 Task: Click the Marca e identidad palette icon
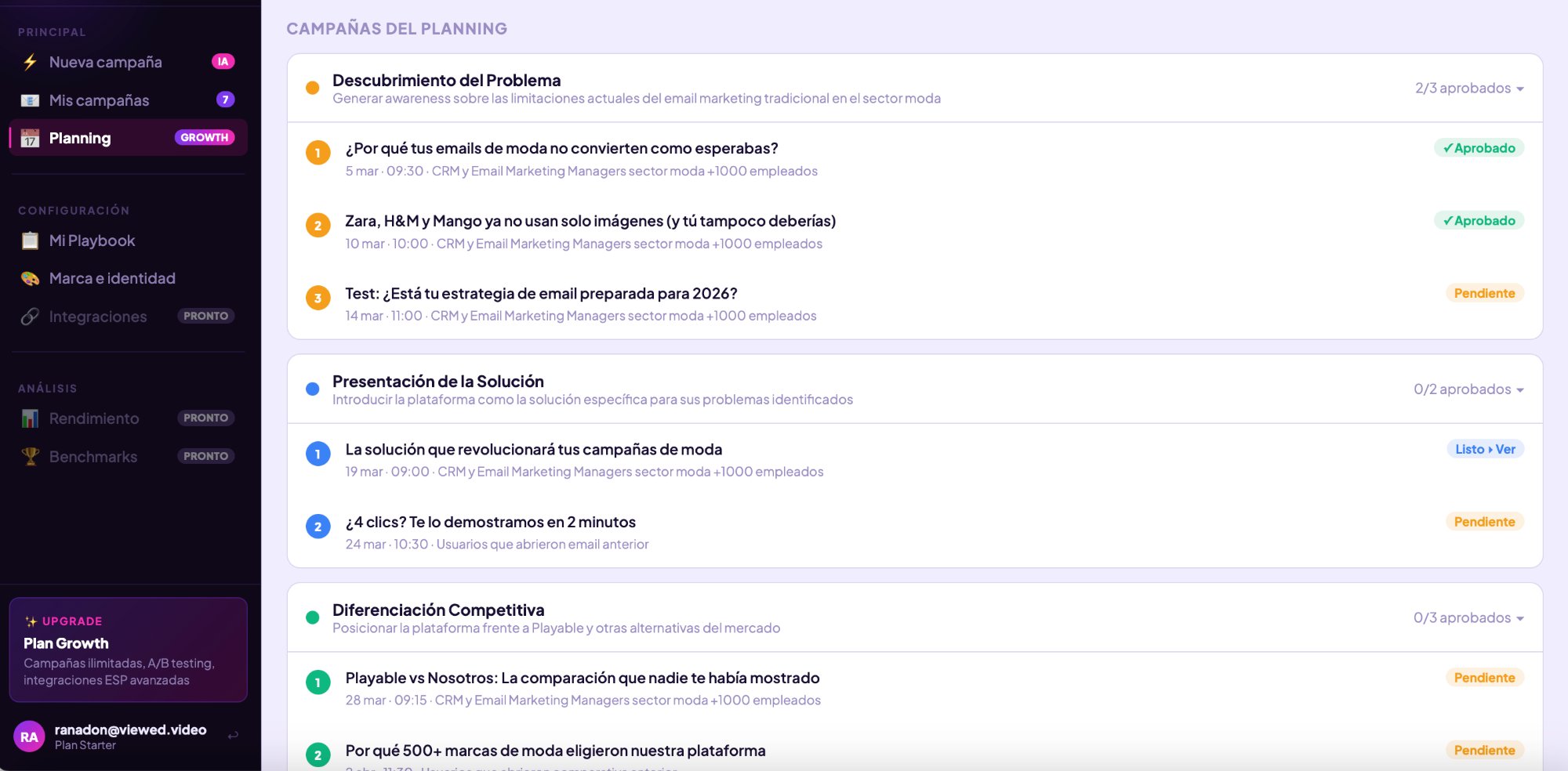[30, 278]
